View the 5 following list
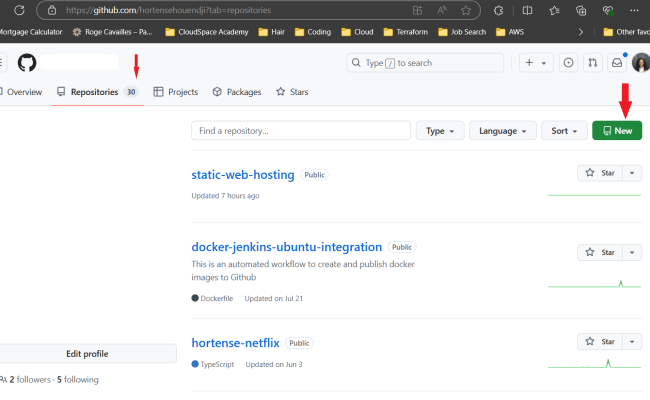The width and height of the screenshot is (650, 400). (78, 380)
